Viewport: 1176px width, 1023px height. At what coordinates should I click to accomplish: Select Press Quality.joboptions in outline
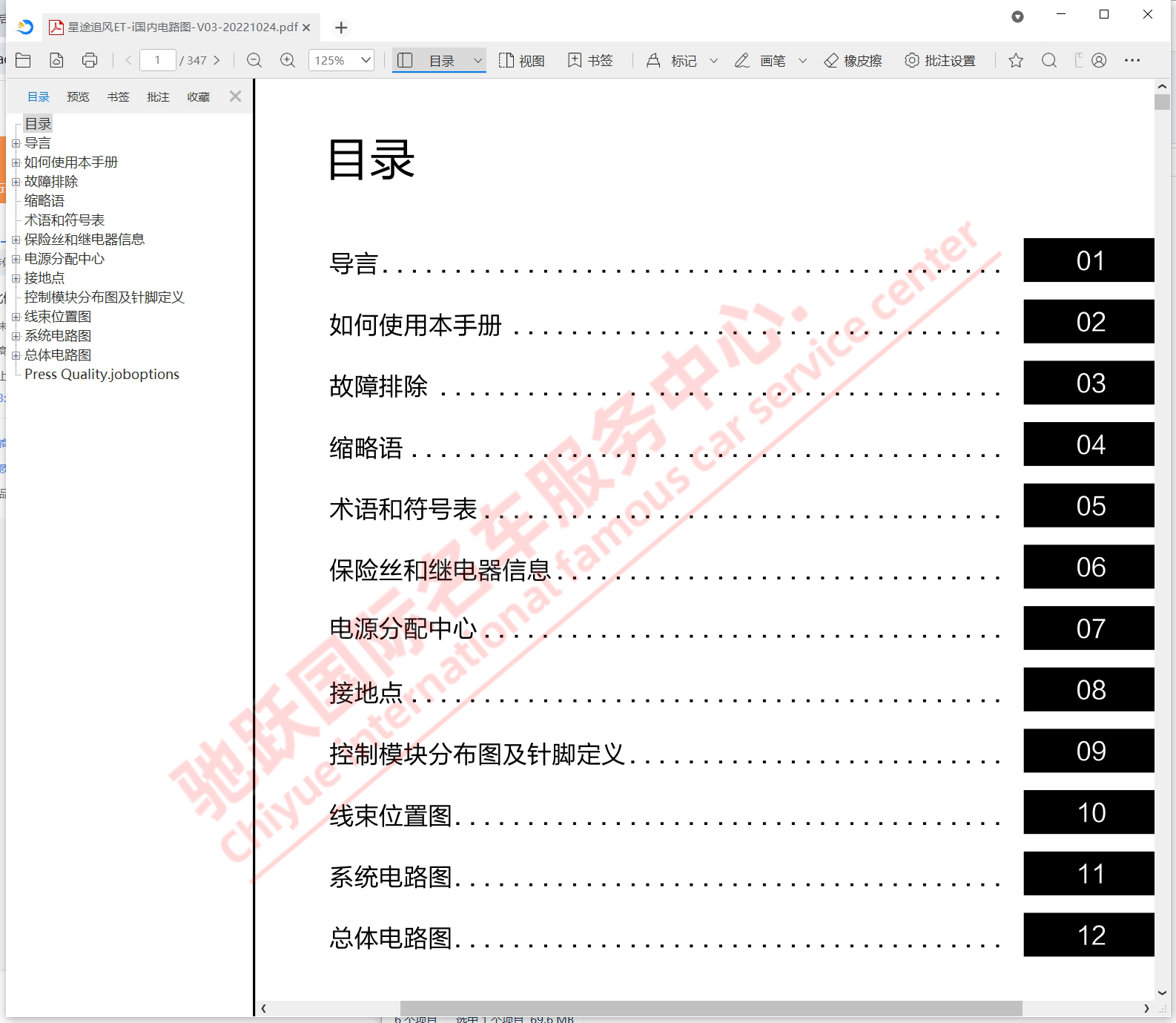click(102, 375)
